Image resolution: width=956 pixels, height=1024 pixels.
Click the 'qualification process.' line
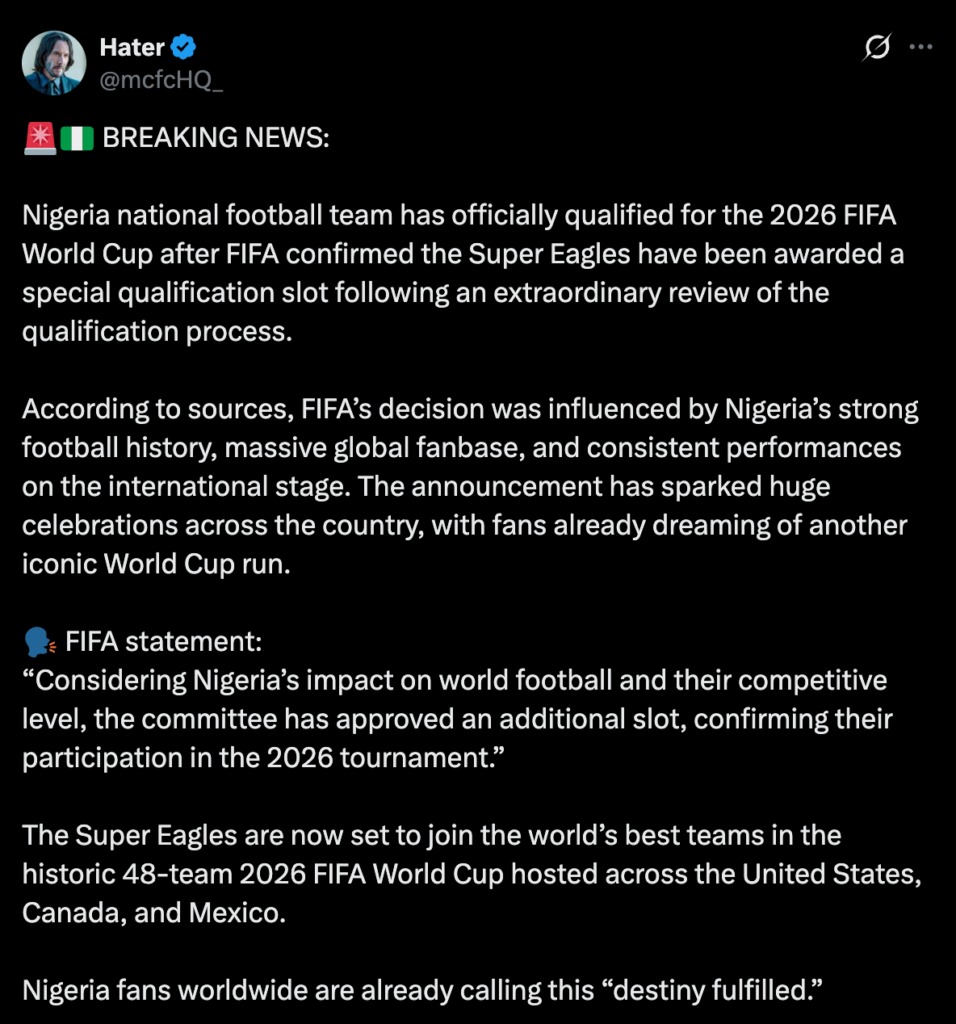point(157,332)
